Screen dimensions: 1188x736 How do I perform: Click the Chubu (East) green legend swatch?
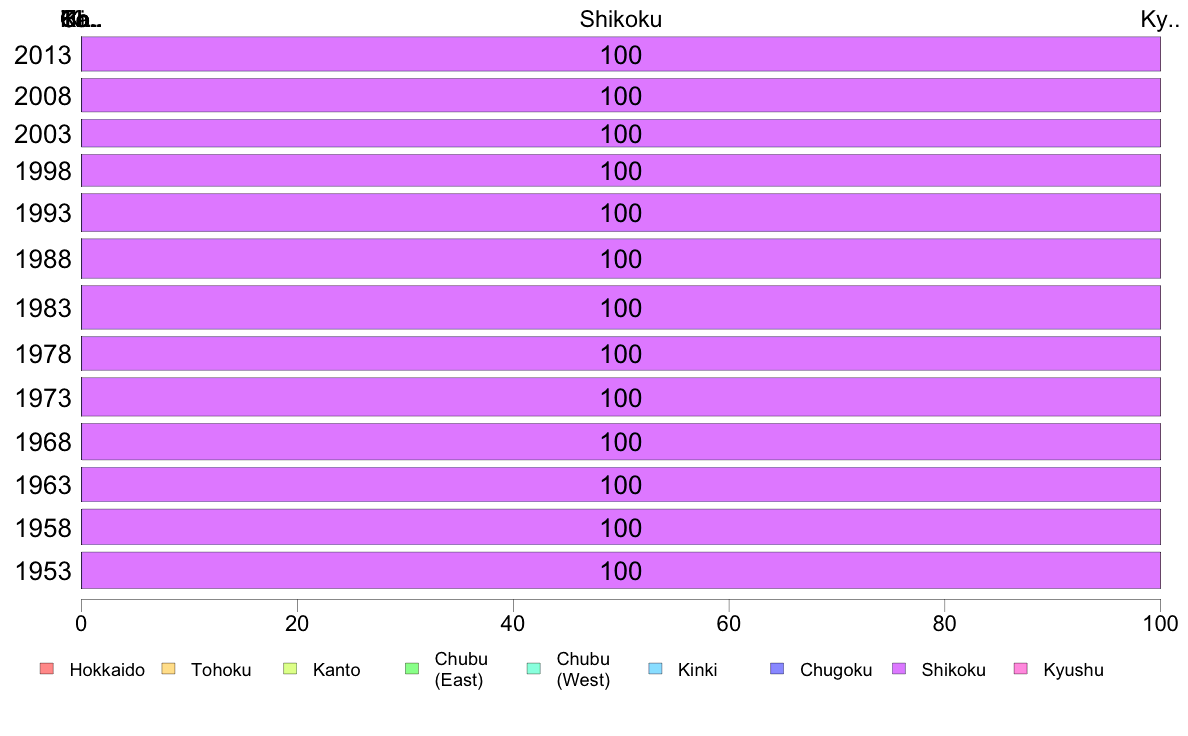(x=412, y=669)
